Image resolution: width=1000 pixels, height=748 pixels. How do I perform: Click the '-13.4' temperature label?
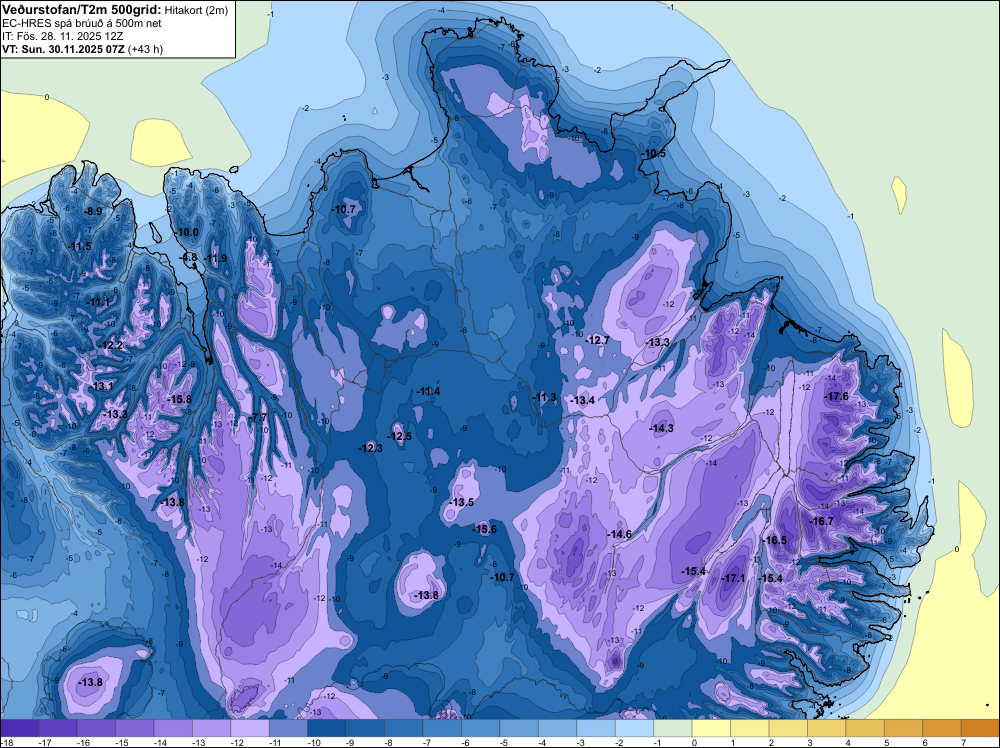583,400
